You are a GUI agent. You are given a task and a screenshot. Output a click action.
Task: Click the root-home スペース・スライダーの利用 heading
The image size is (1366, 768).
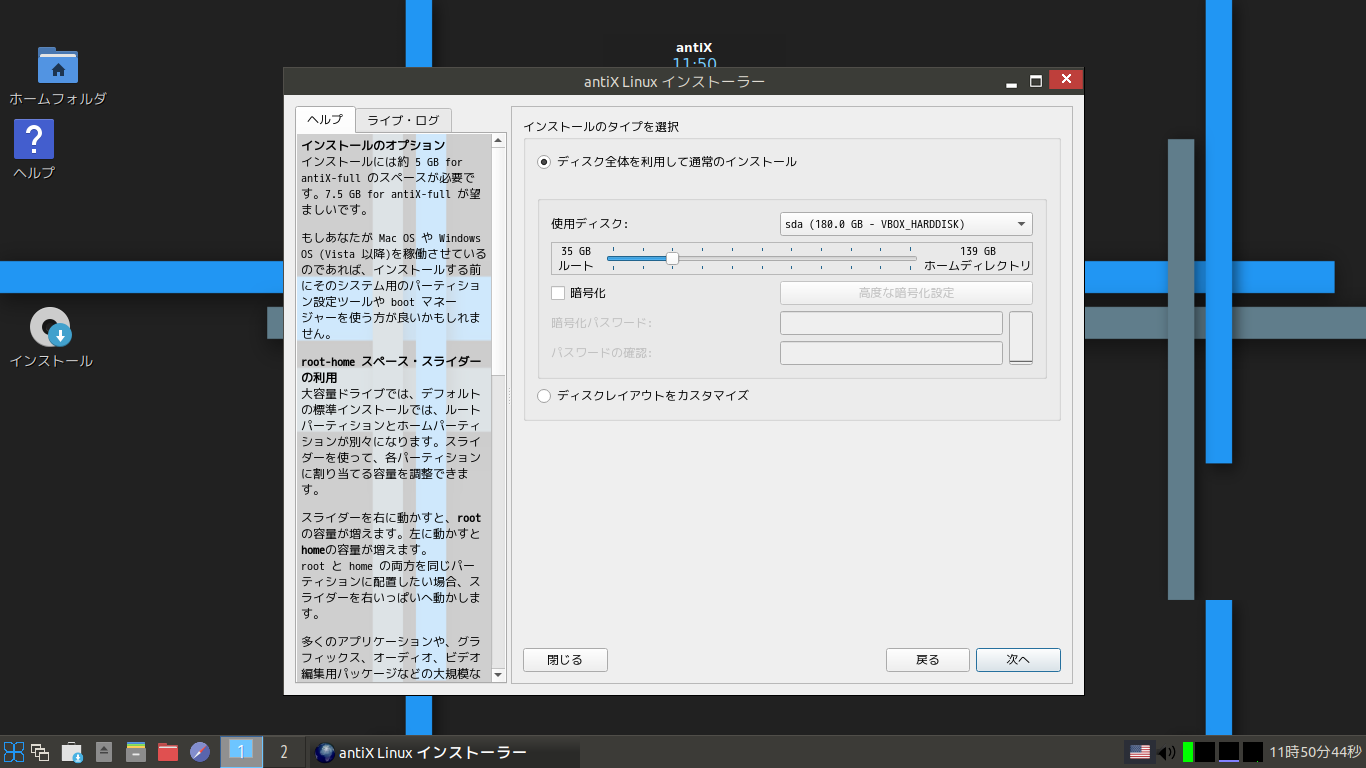(391, 370)
